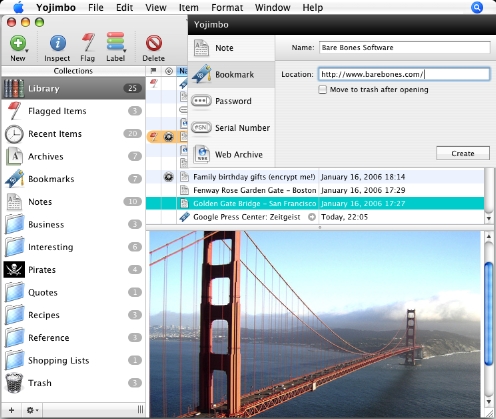Open Flagged Items collection
Image resolution: width=496 pixels, height=419 pixels.
click(x=73, y=111)
